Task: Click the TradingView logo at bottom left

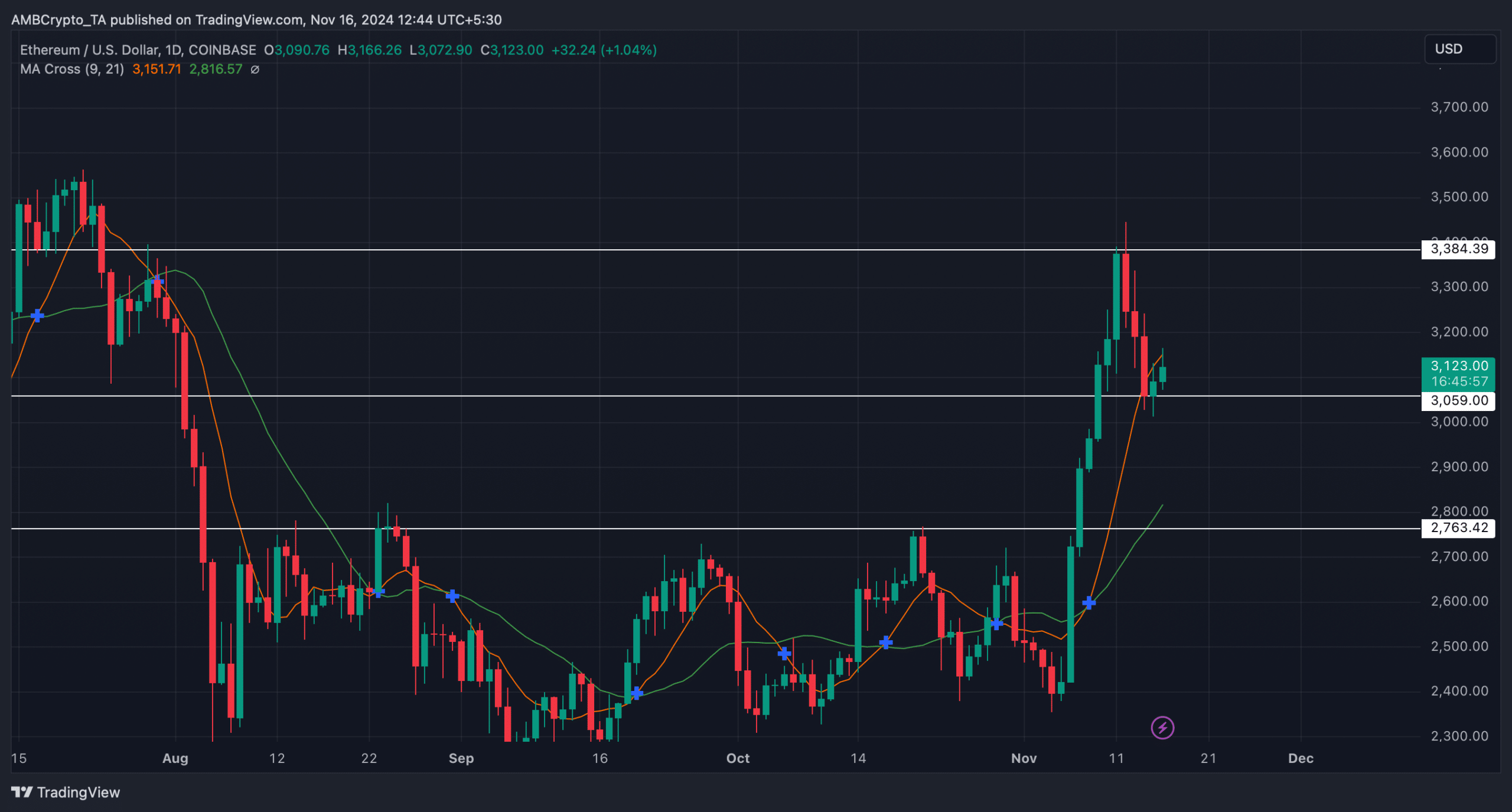Action: click(66, 792)
